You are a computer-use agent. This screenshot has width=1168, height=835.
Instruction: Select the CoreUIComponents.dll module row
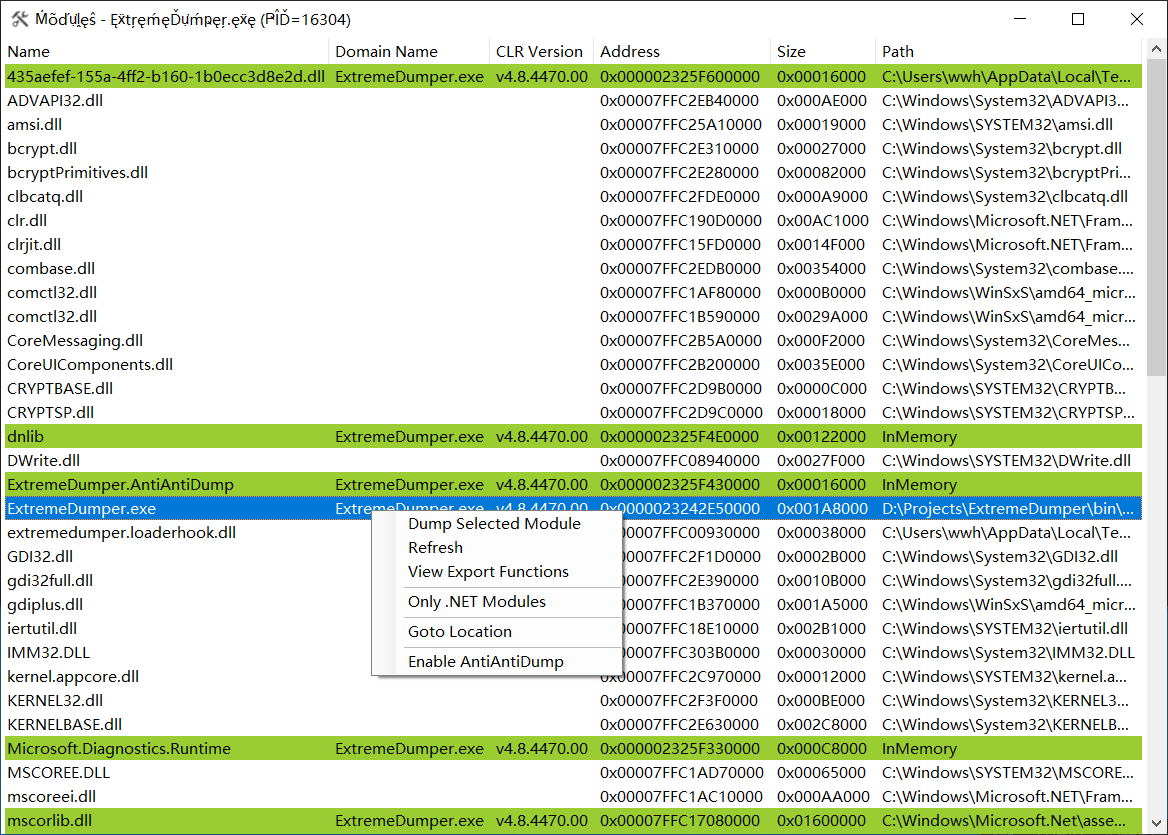pyautogui.click(x=573, y=364)
